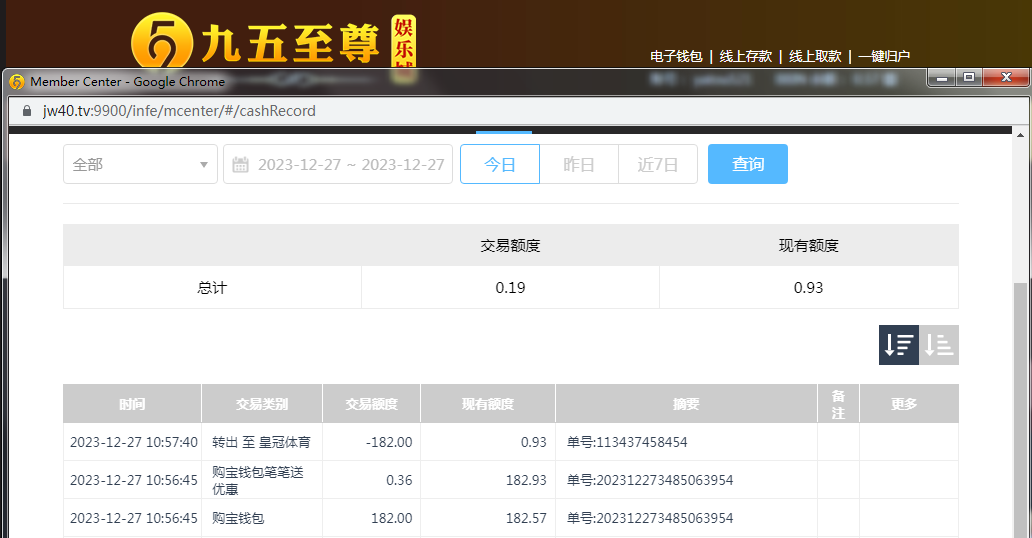Click the lock icon in address bar
This screenshot has height=538, width=1032.
pyautogui.click(x=26, y=111)
